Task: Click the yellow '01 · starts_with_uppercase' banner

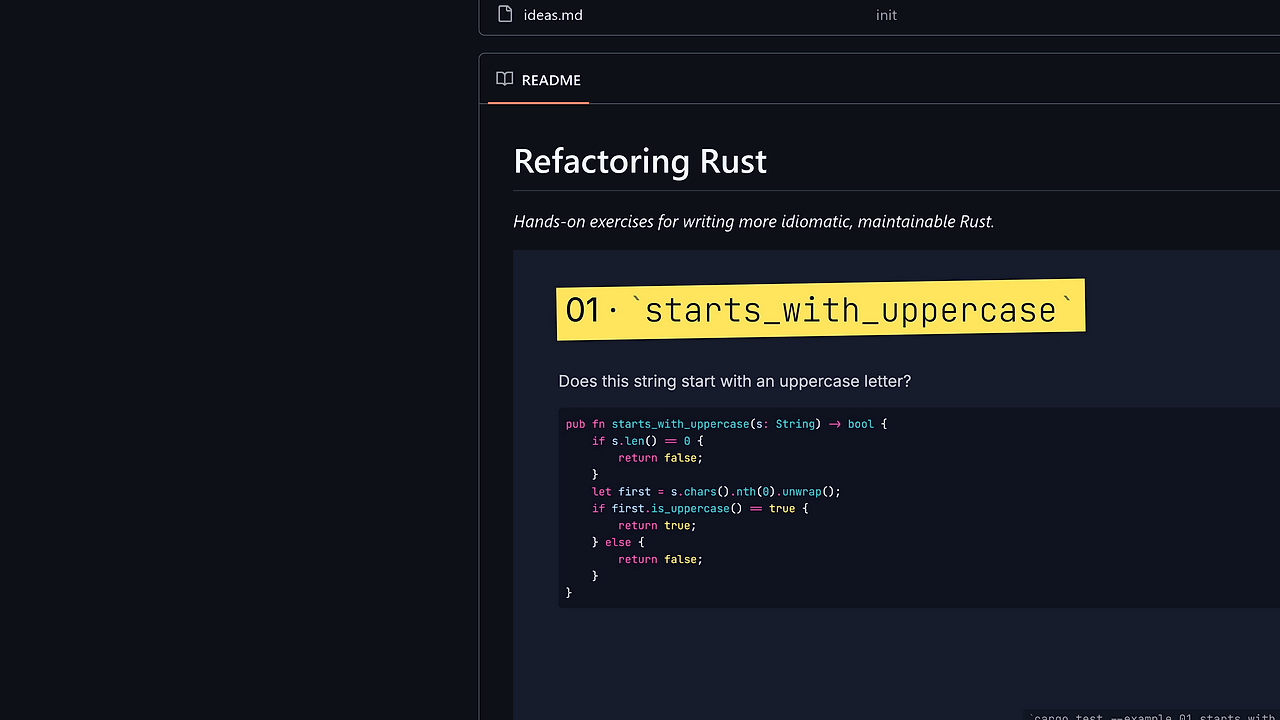Action: (820, 309)
